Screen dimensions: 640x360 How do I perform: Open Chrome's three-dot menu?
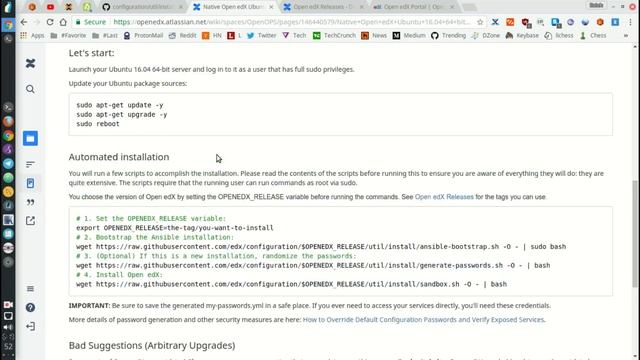[630, 22]
